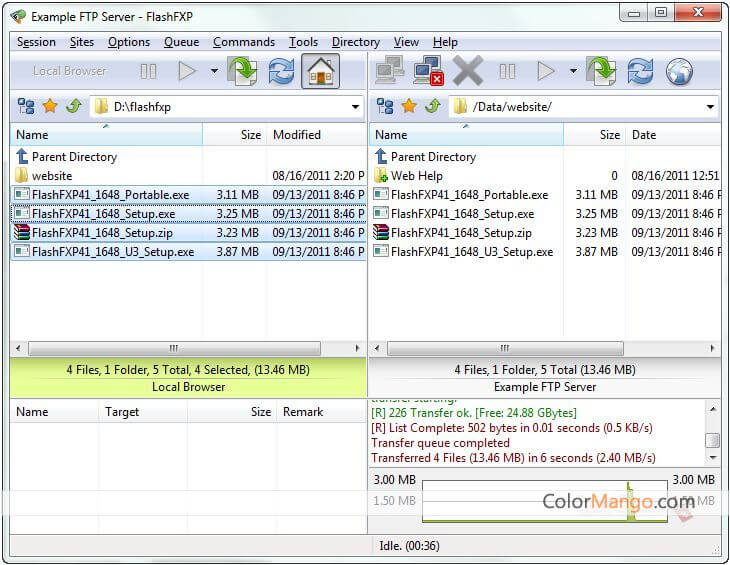The image size is (730, 565).
Task: Expand the D:\flashfxp path dropdown
Action: point(356,106)
